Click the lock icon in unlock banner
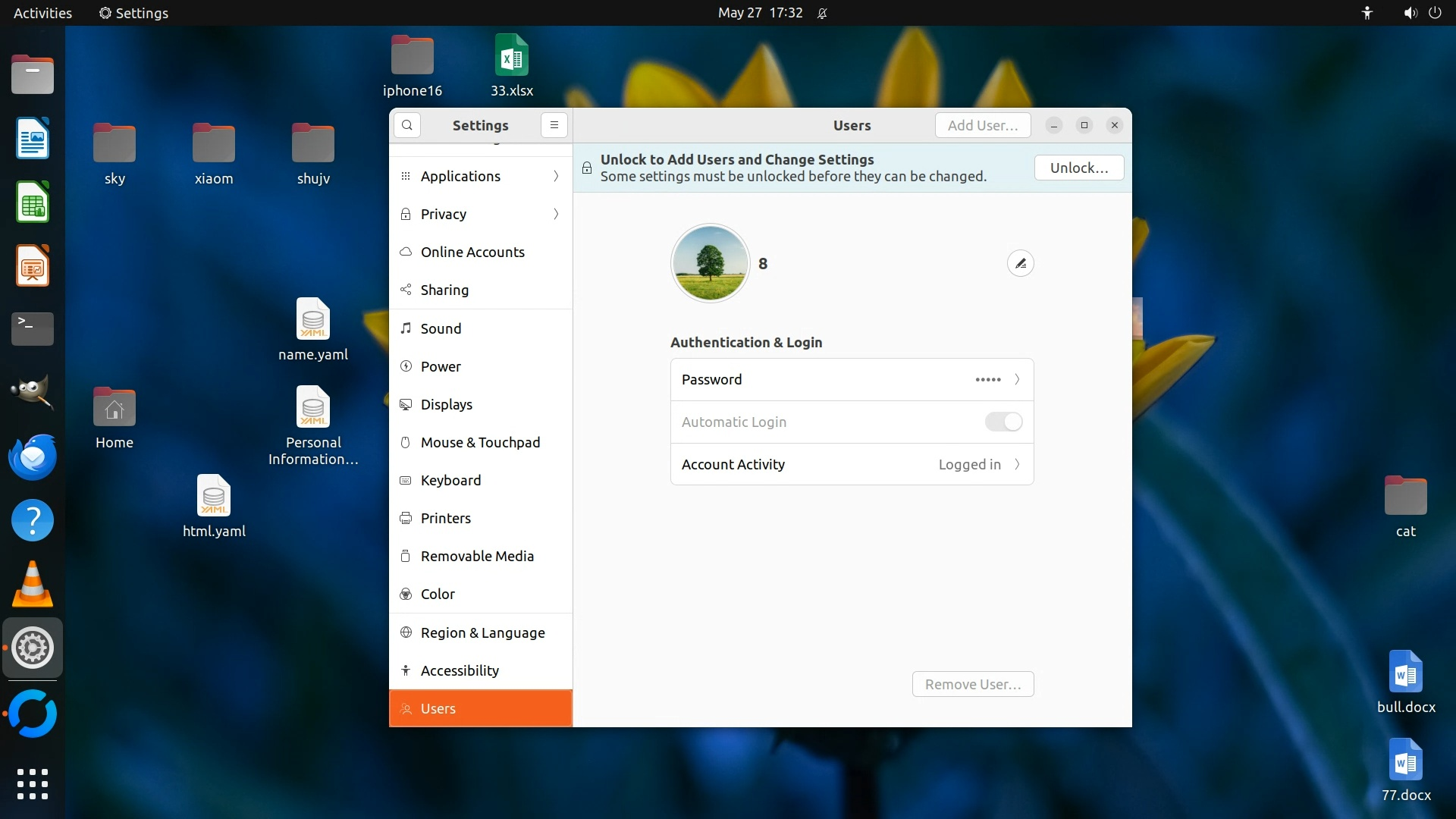 click(x=587, y=168)
